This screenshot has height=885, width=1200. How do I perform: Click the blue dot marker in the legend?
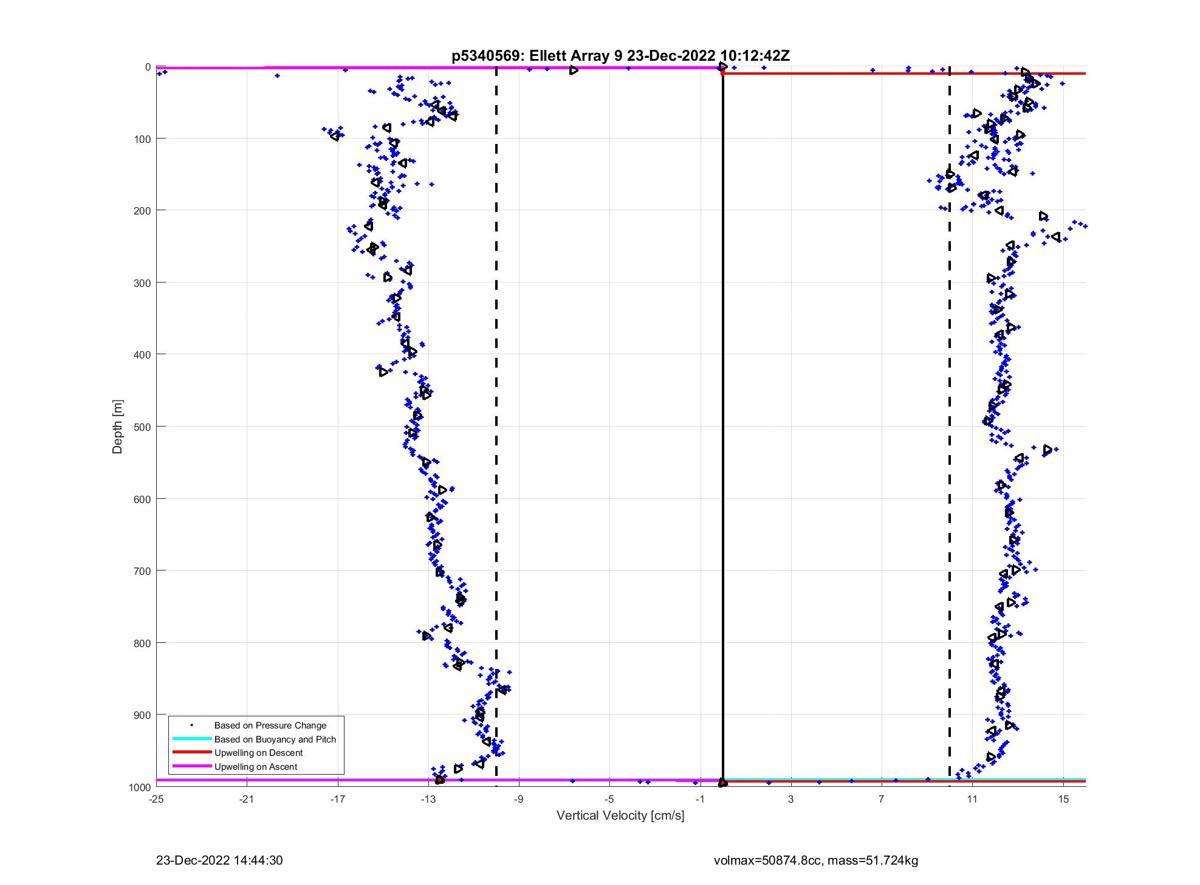point(191,725)
